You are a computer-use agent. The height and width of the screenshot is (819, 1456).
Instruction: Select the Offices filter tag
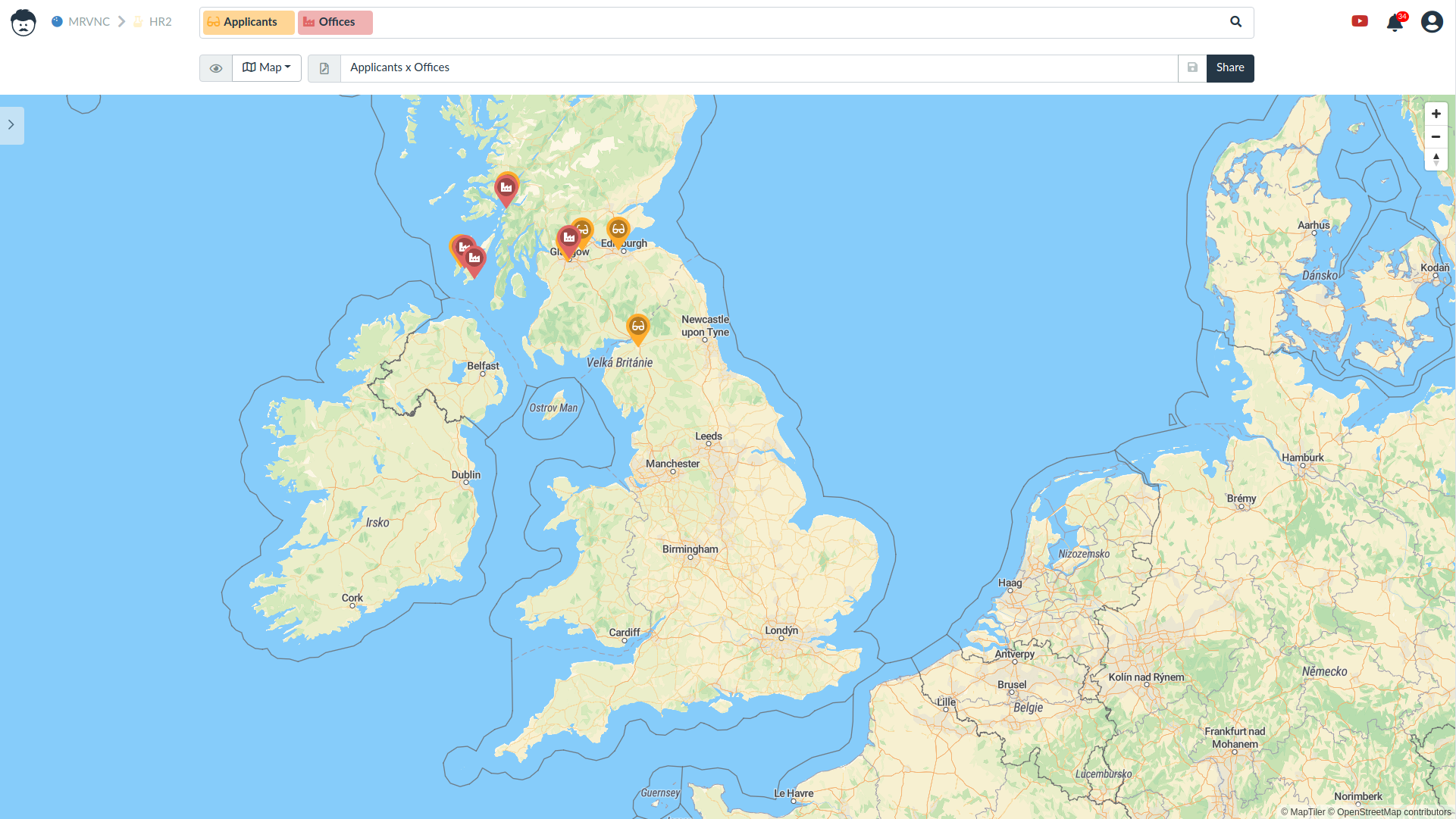(x=335, y=23)
